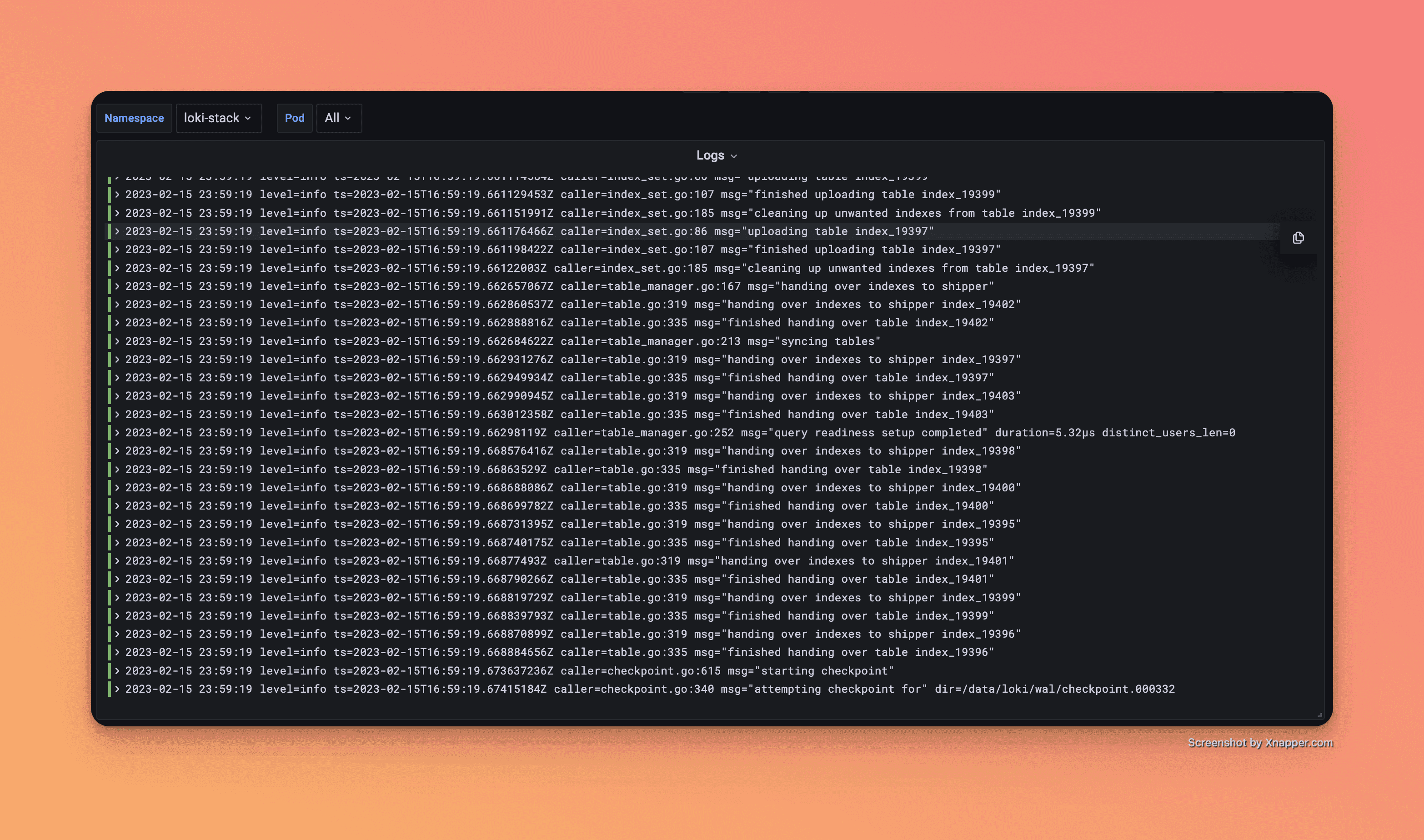
Task: Expand the 'attempting checkpoint for' log row
Action: tap(117, 689)
